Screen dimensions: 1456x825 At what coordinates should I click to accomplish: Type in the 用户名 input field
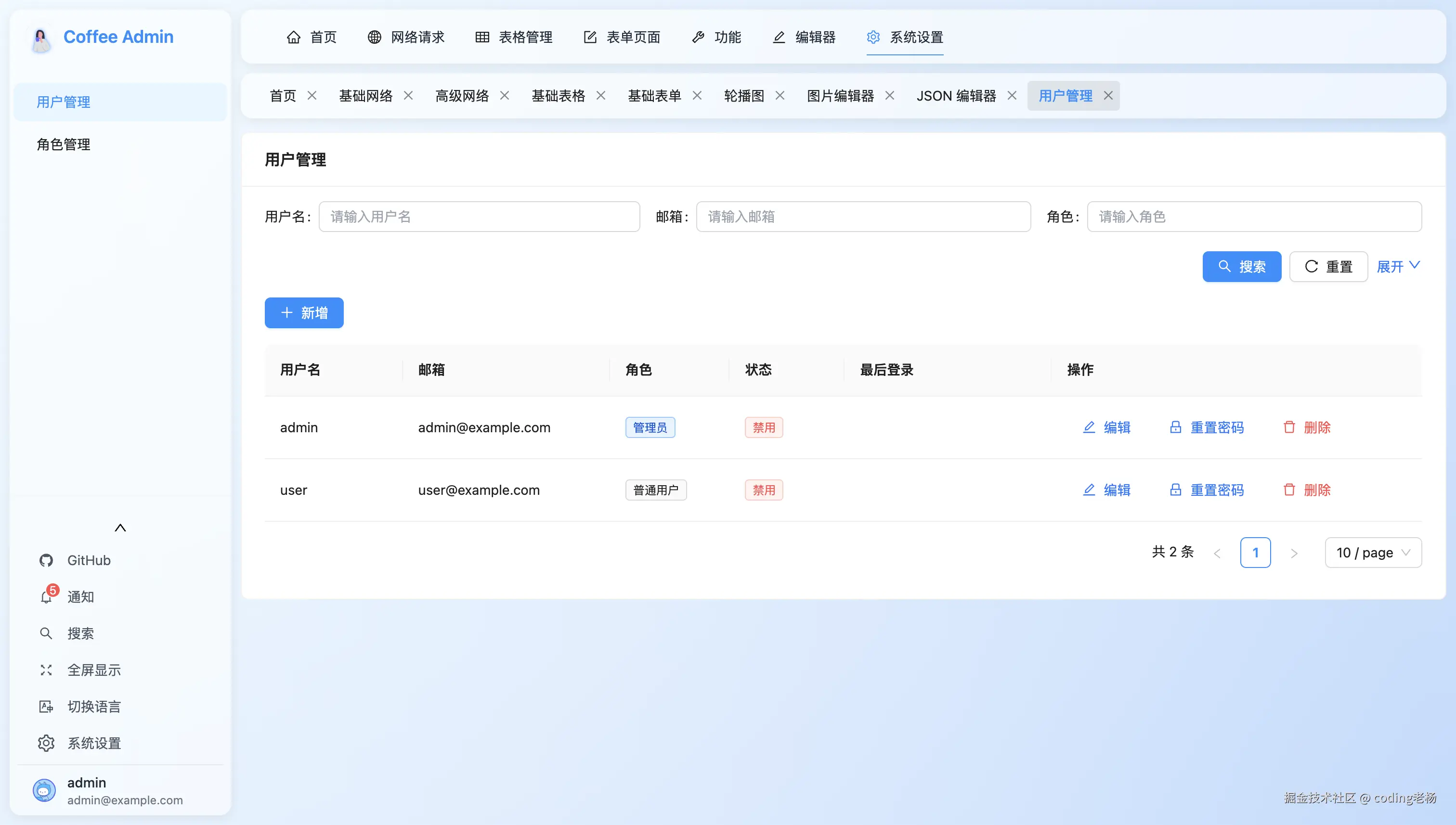(479, 217)
